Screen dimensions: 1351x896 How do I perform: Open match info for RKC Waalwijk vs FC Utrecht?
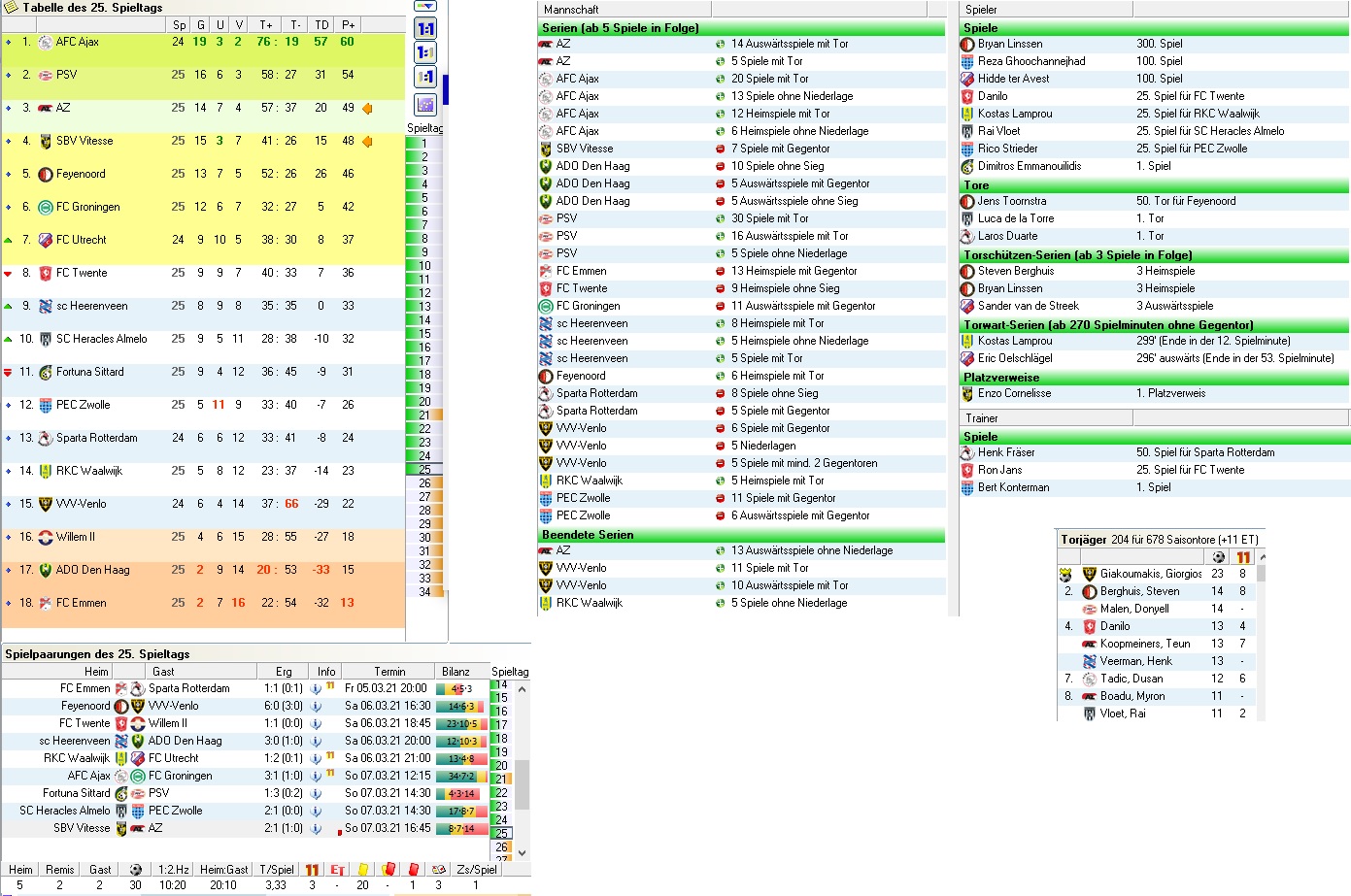click(x=316, y=758)
